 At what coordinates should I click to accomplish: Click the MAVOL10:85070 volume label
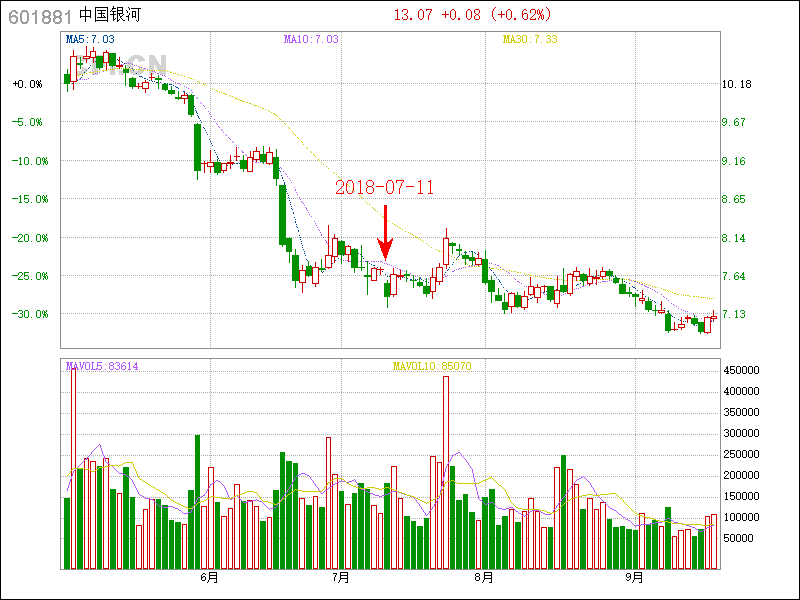pos(432,366)
